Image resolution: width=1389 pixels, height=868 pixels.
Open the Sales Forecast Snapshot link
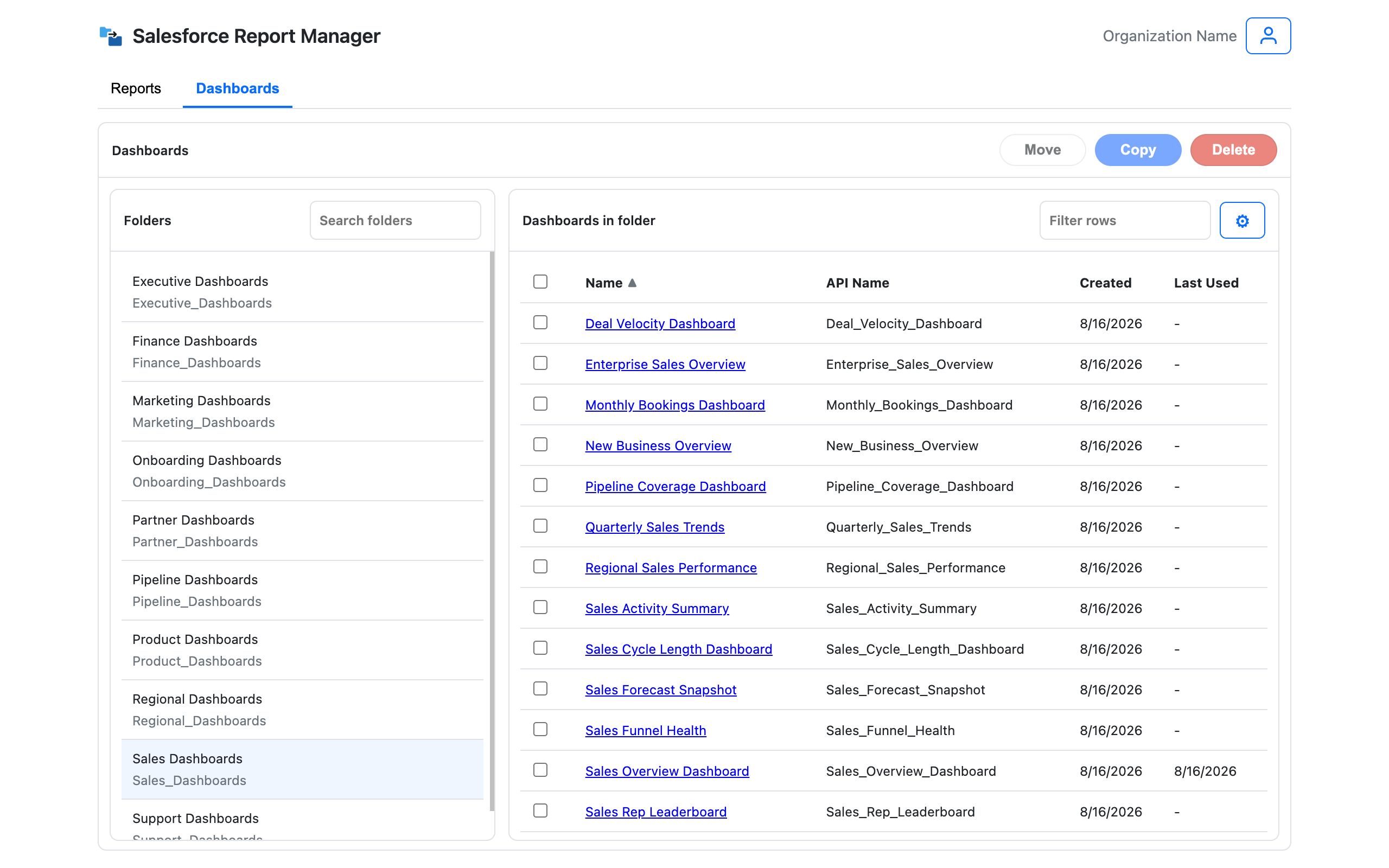click(x=661, y=691)
